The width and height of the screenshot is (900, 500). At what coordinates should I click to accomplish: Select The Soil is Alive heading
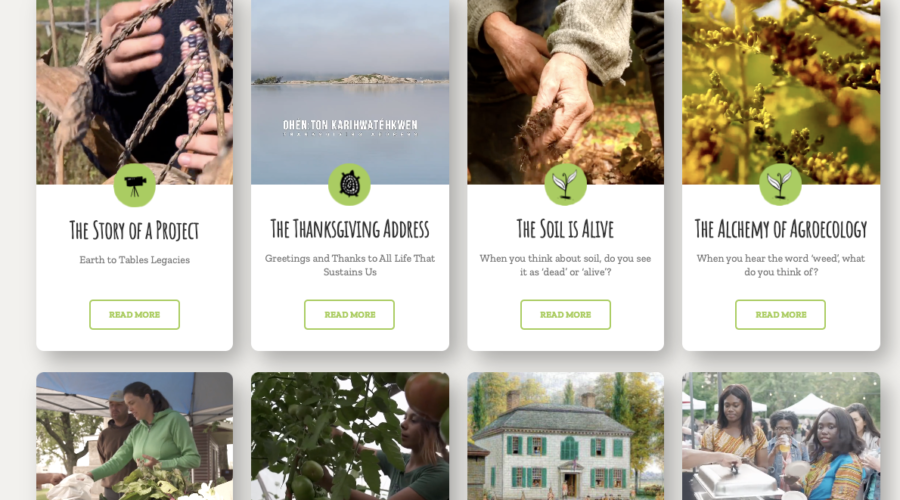[565, 229]
